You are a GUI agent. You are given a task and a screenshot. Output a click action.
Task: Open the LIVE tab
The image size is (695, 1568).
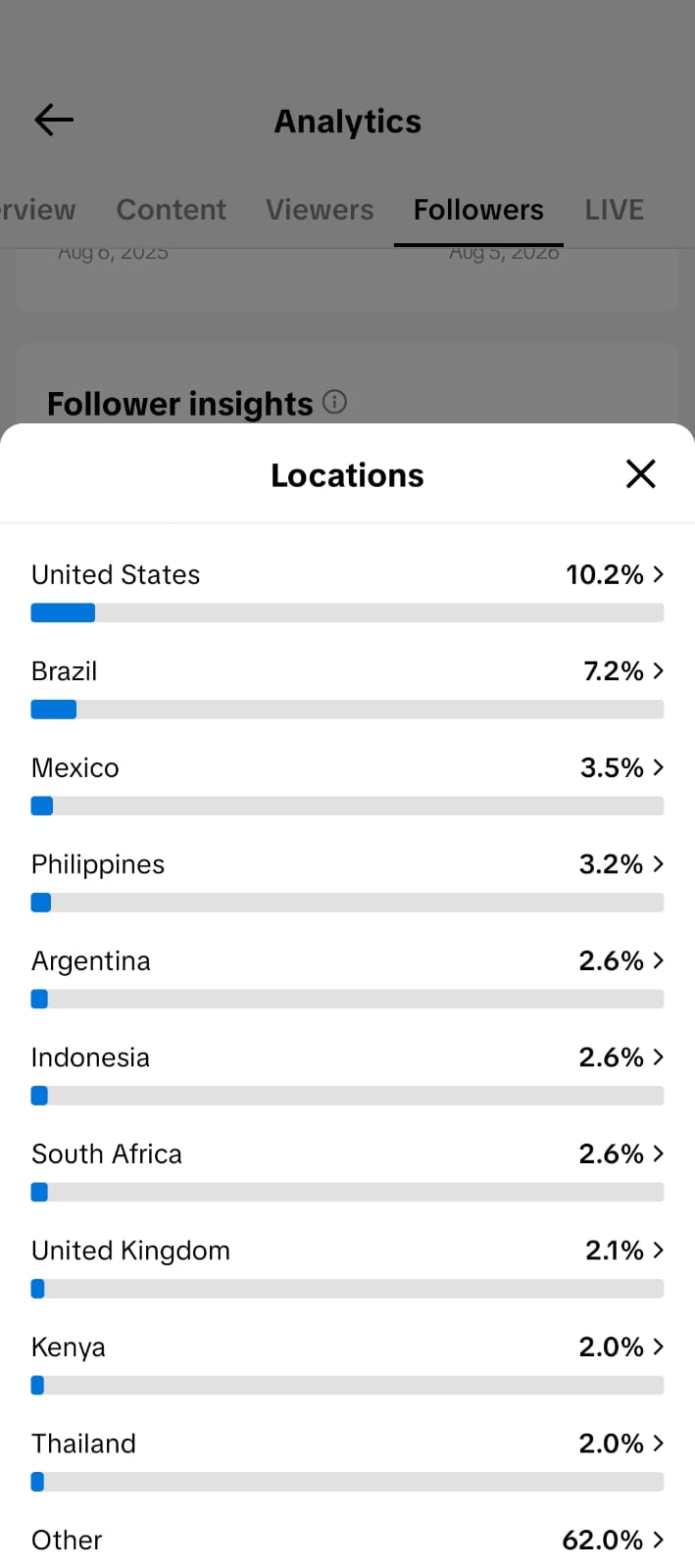coord(615,210)
